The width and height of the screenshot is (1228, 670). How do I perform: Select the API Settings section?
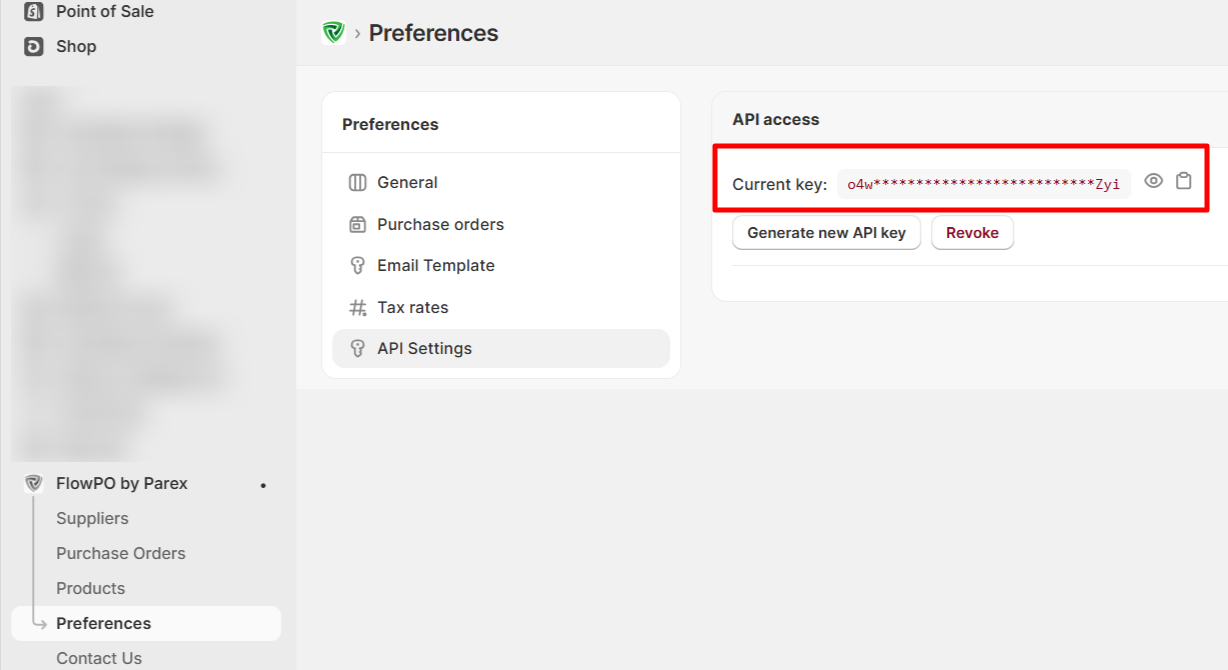[x=501, y=349]
